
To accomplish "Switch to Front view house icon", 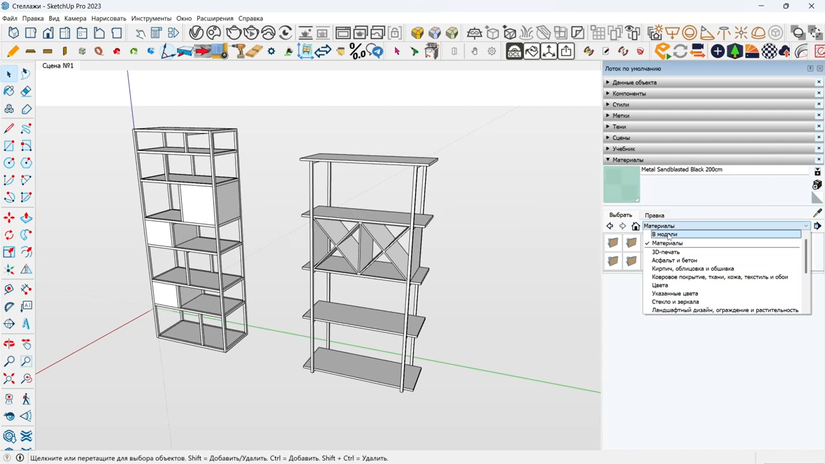I will (x=48, y=33).
